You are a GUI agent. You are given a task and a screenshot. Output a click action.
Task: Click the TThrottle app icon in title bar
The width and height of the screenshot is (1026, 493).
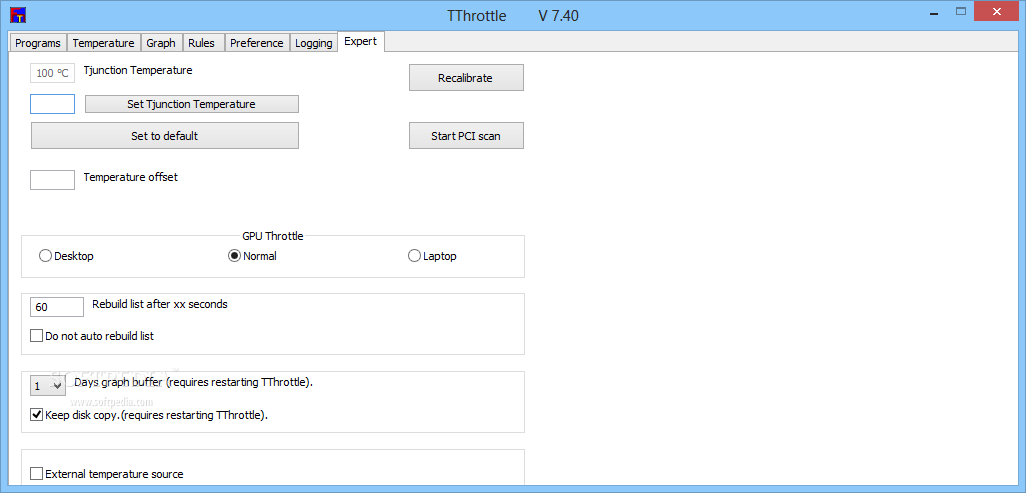point(19,14)
